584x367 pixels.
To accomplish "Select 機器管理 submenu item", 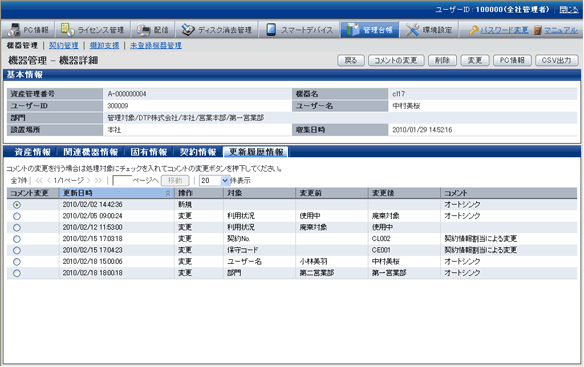I will coord(22,45).
